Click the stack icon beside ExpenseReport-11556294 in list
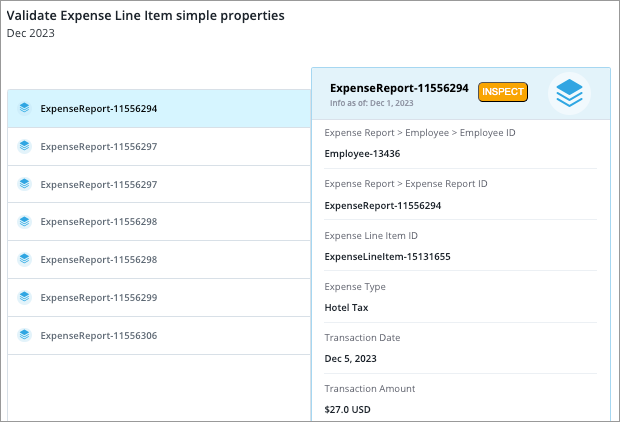This screenshot has height=422, width=620. pos(25,108)
